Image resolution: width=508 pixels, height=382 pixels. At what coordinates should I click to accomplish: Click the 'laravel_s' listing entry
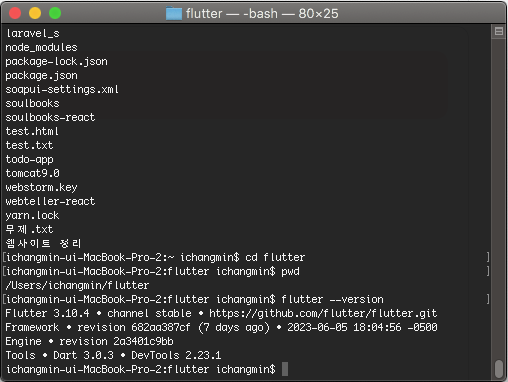tap(33, 33)
